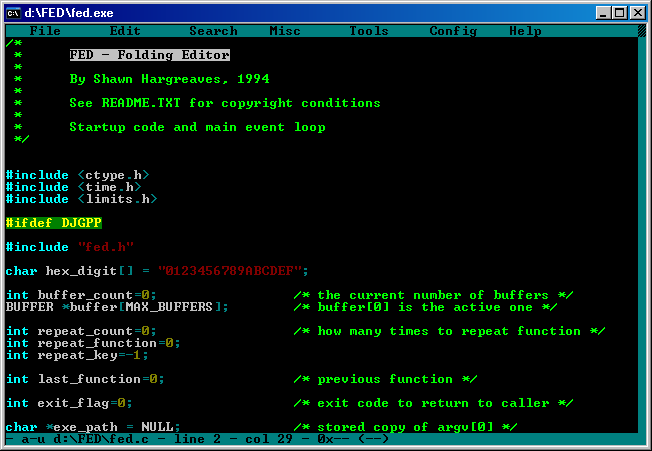This screenshot has height=451, width=652.
Task: Open the Config menu
Action: point(453,31)
